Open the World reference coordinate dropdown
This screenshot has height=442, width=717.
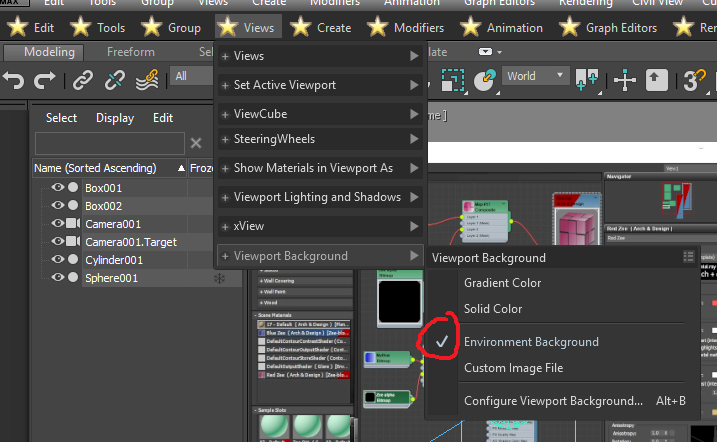point(535,76)
